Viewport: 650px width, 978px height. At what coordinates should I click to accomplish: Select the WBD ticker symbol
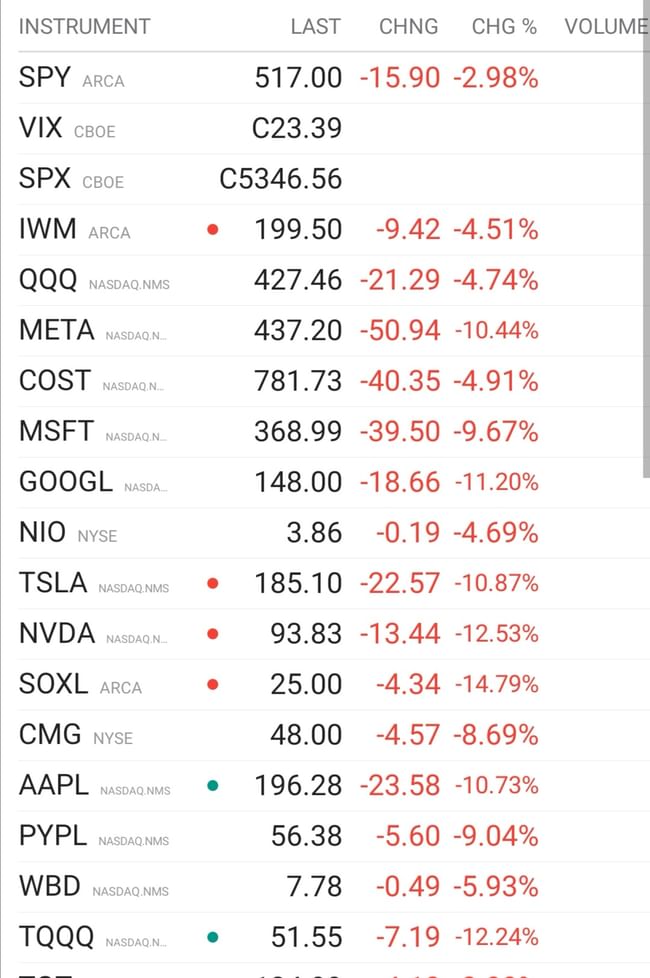(50, 887)
